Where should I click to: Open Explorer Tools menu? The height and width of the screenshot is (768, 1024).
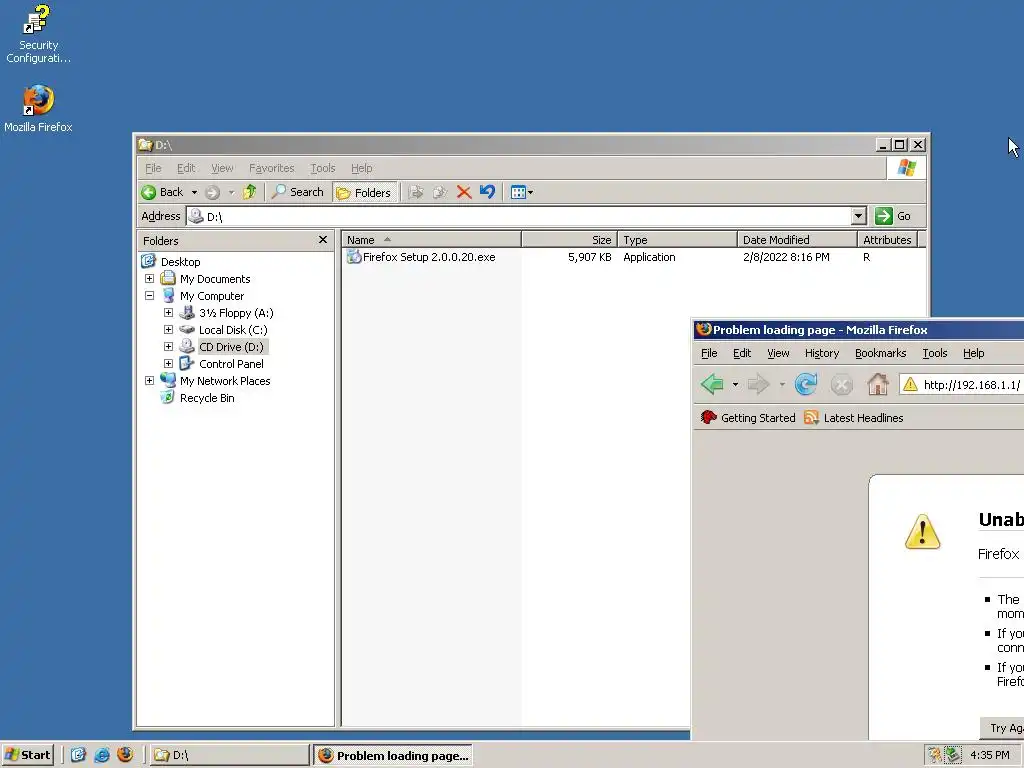[x=323, y=168]
